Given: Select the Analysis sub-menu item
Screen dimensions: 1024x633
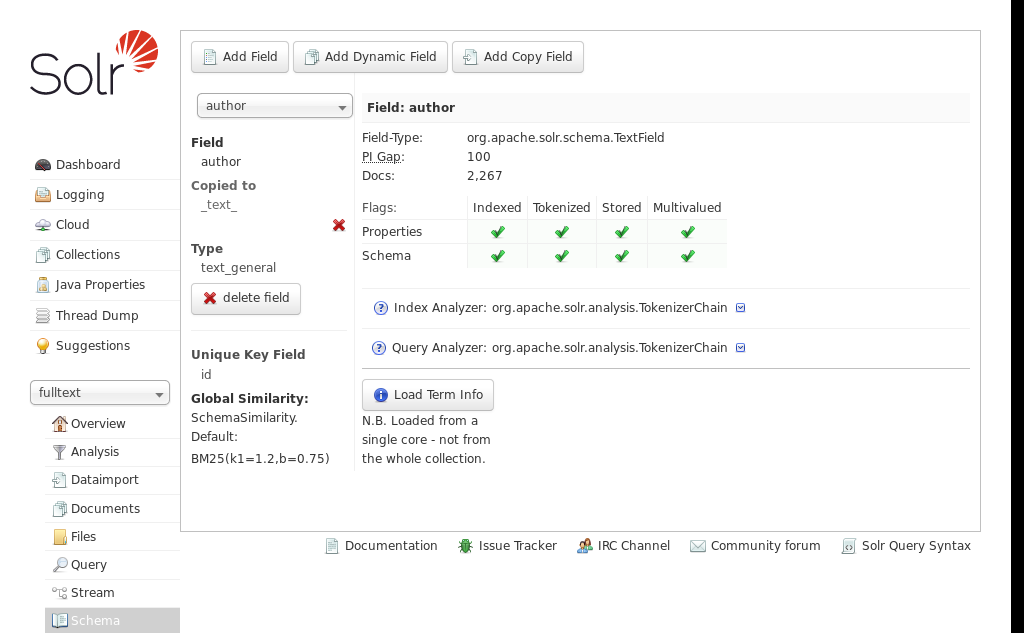Looking at the screenshot, I should (x=94, y=452).
